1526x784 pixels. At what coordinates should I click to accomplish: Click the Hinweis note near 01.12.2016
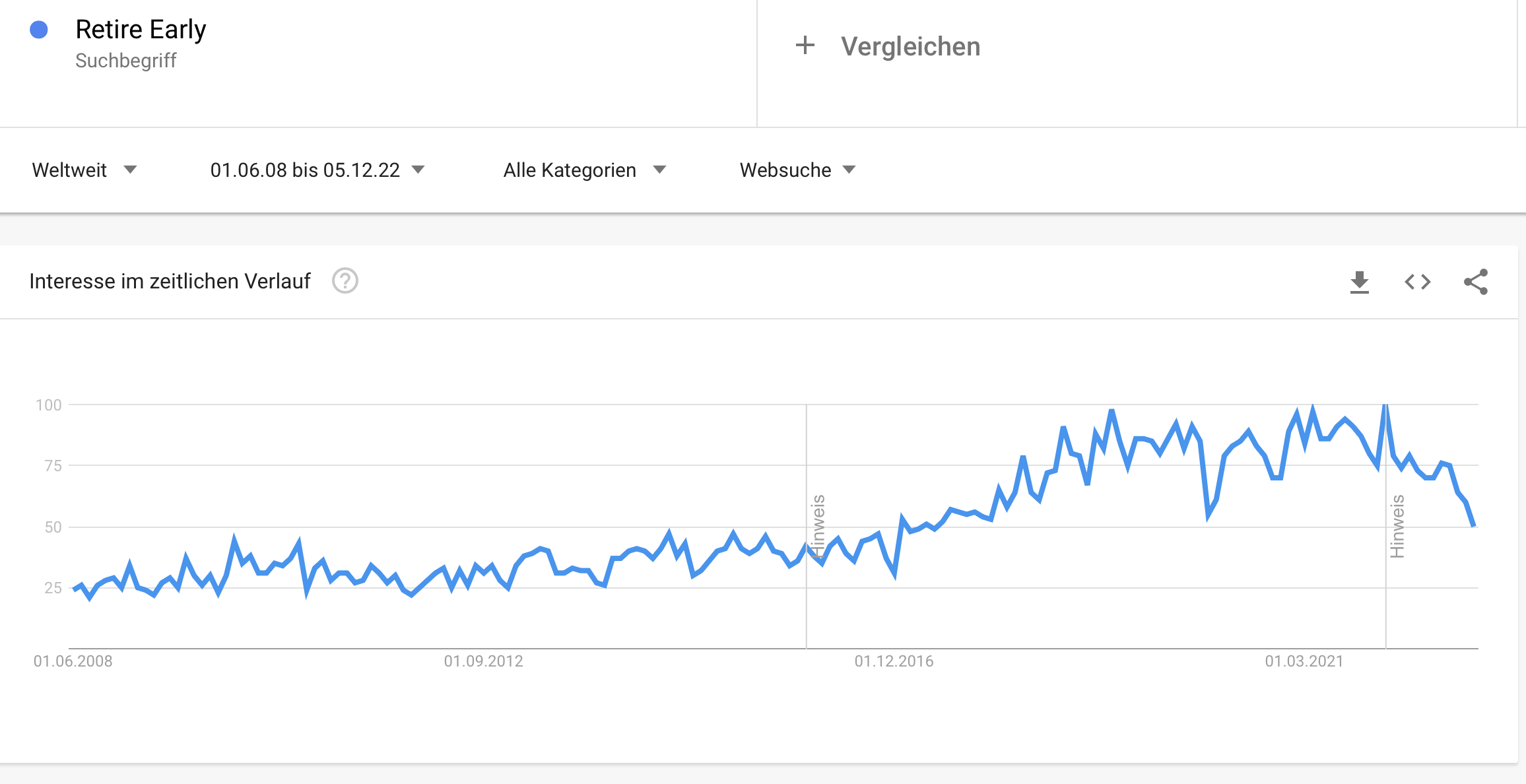[x=818, y=526]
